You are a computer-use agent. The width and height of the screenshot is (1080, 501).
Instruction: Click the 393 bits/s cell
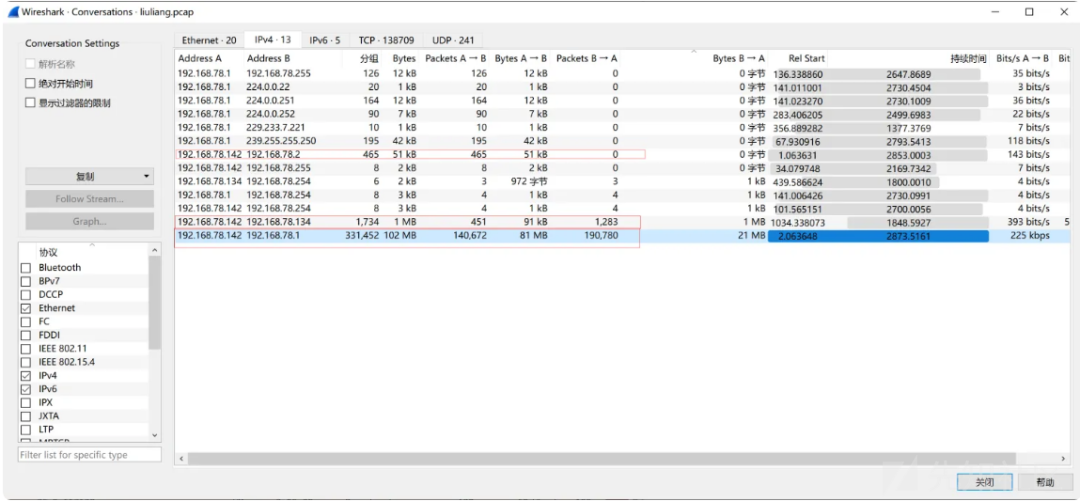pyautogui.click(x=1029, y=222)
